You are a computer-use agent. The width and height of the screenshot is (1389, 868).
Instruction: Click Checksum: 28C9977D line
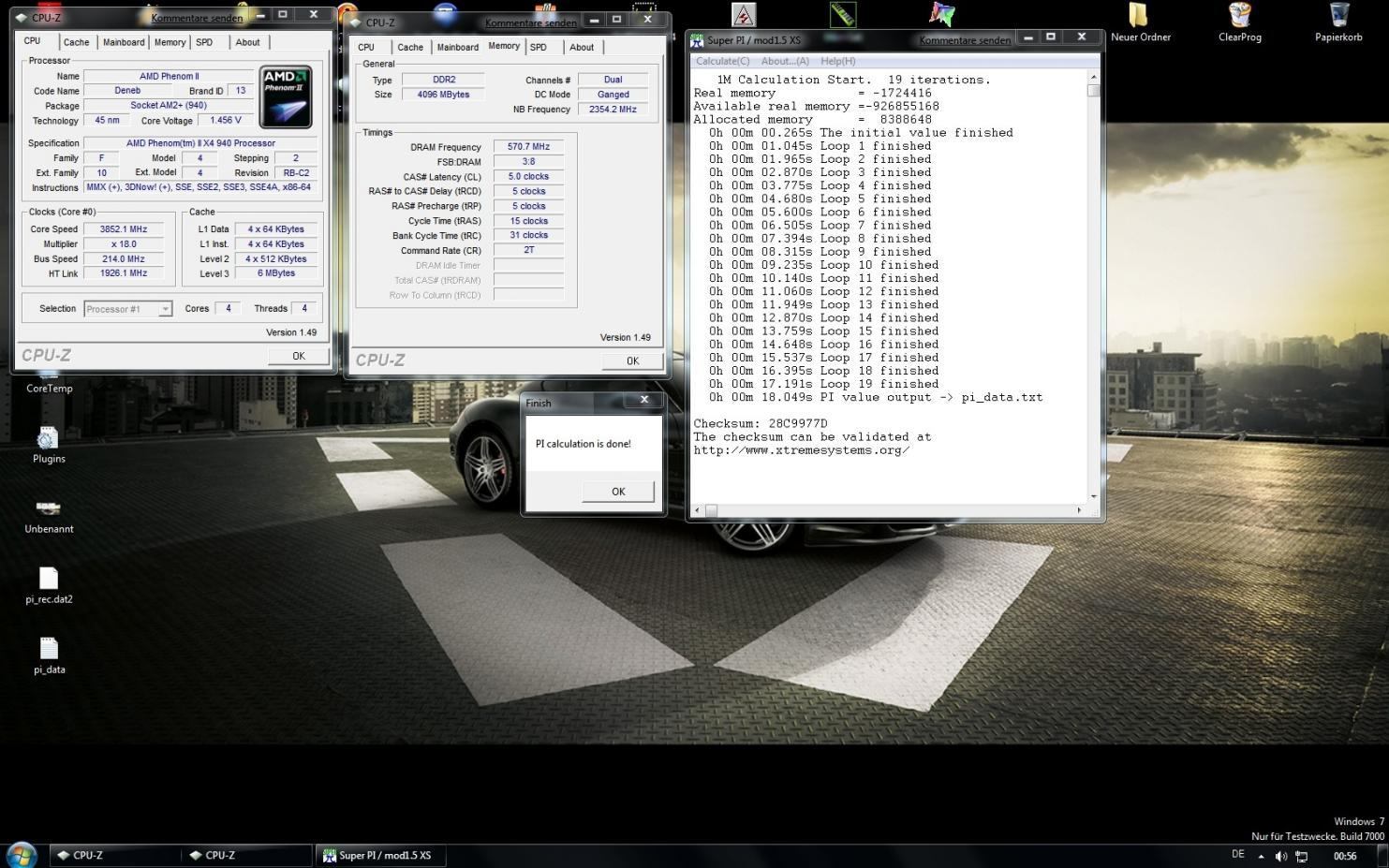(761, 423)
